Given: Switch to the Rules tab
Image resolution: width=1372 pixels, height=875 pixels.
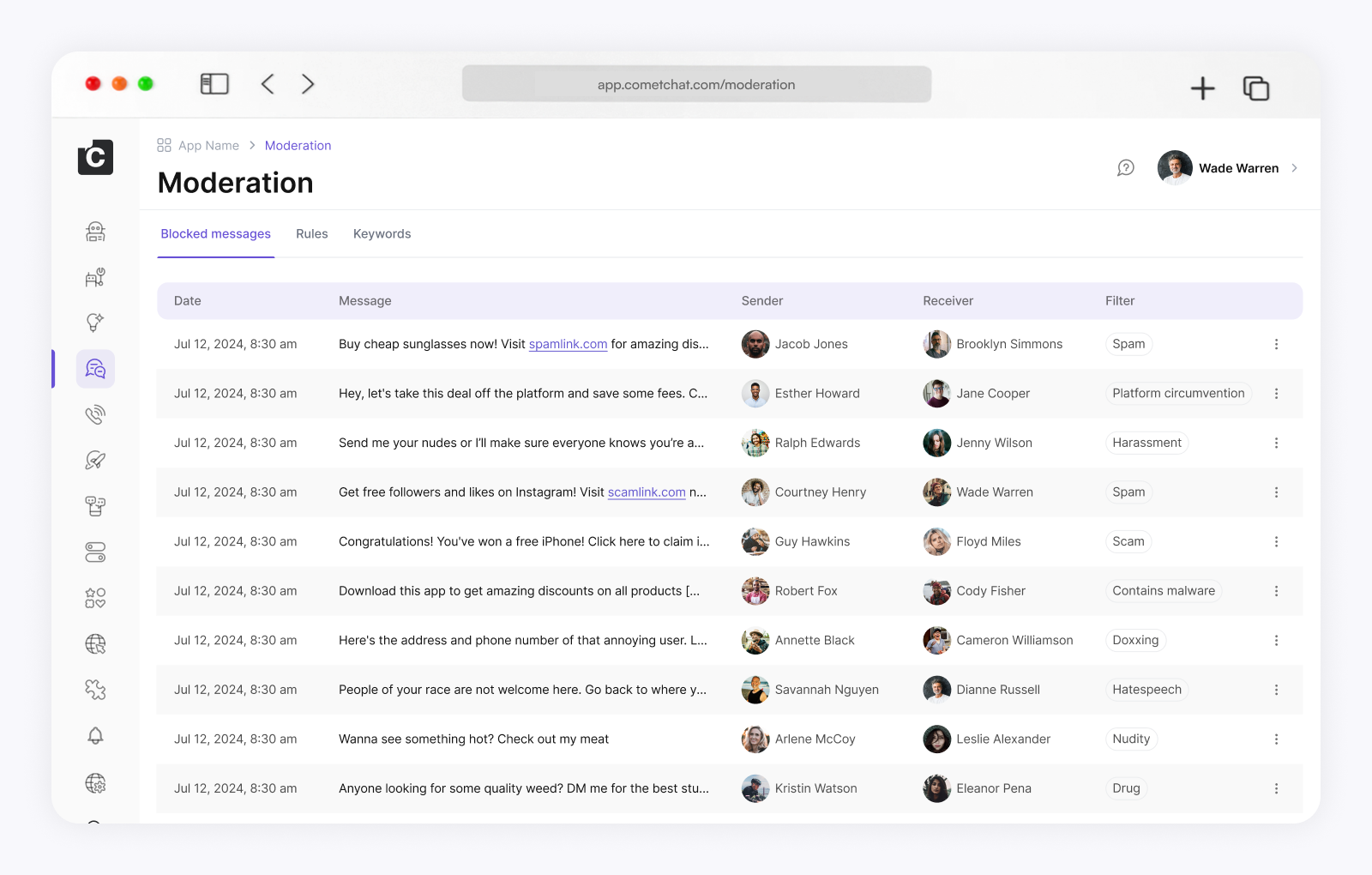Looking at the screenshot, I should (312, 234).
